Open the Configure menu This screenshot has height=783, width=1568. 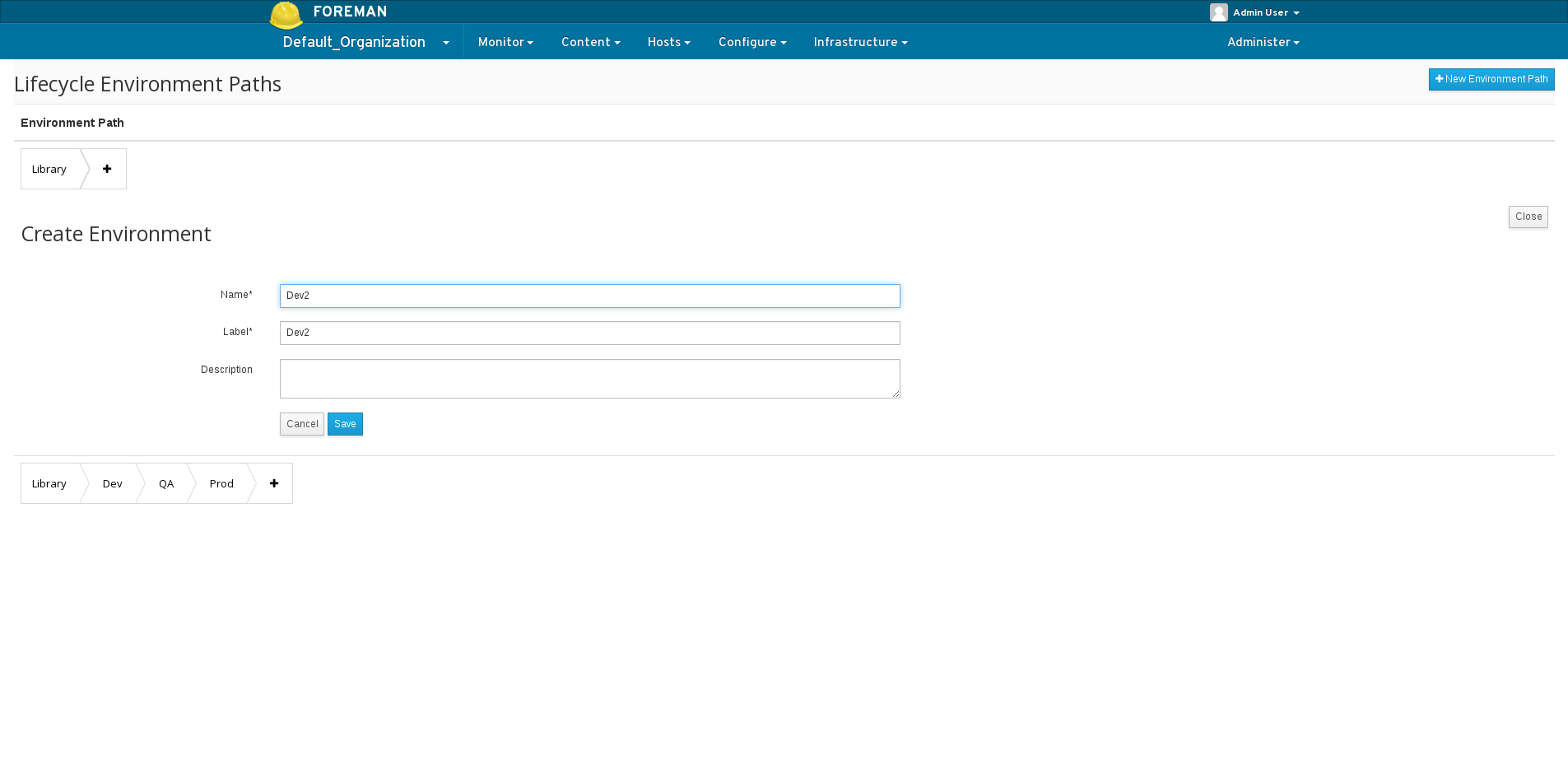point(752,42)
